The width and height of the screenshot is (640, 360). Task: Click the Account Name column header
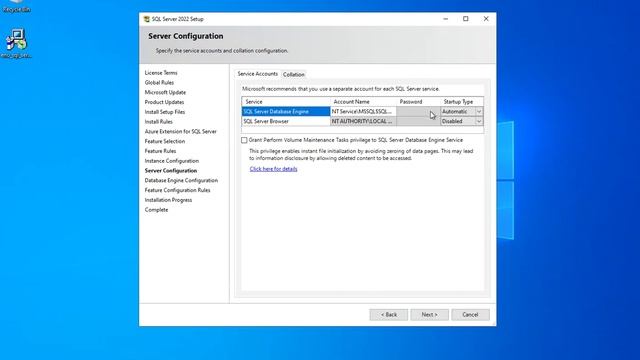[x=363, y=102]
